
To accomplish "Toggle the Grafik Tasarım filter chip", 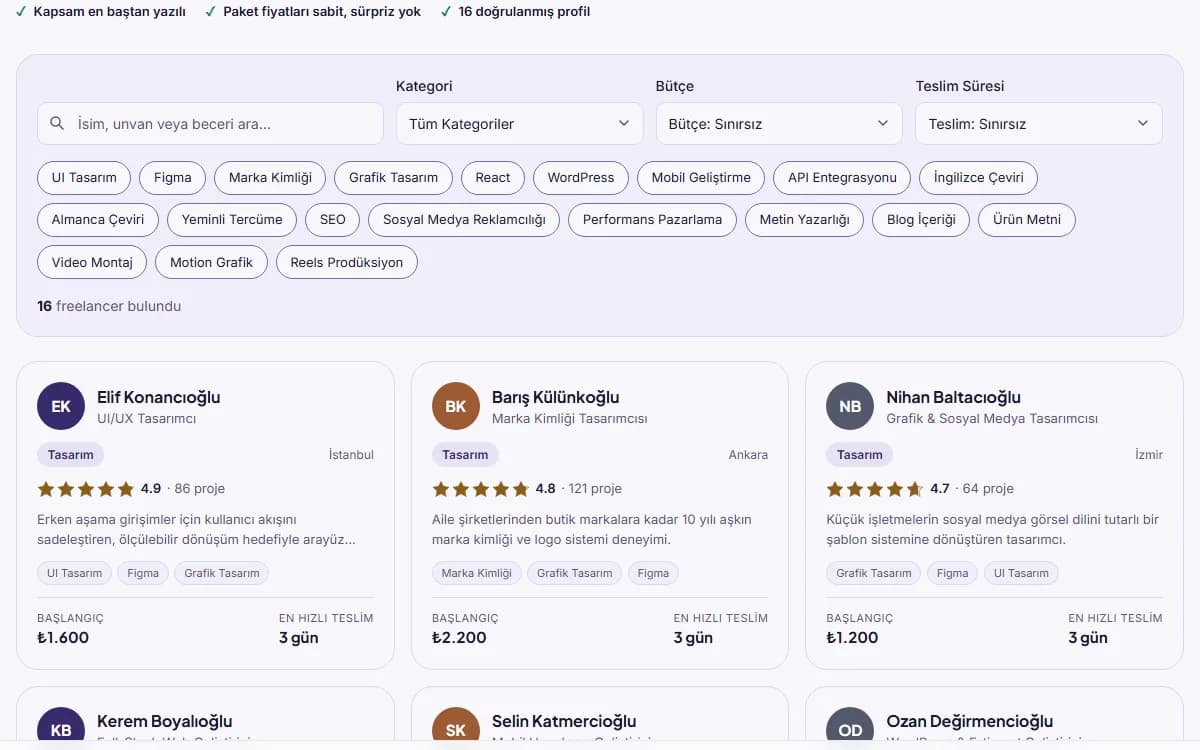I will click(x=393, y=178).
